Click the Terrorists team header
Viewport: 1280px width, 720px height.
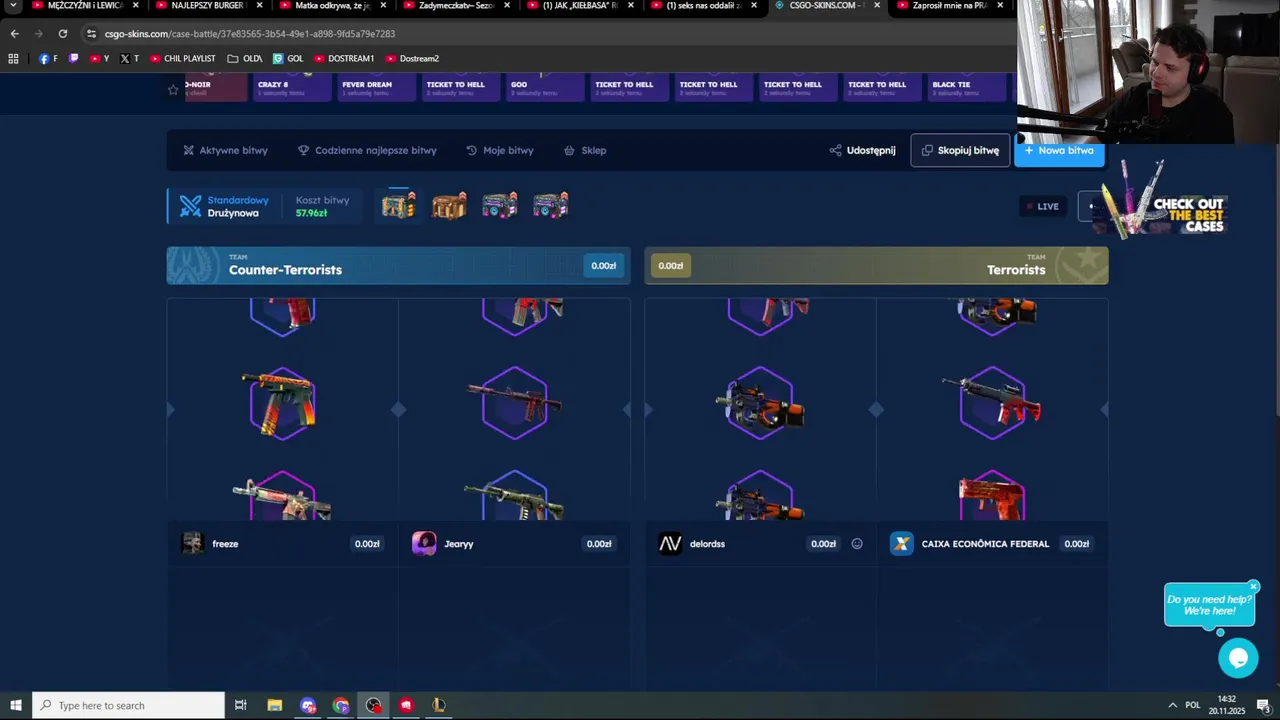876,266
